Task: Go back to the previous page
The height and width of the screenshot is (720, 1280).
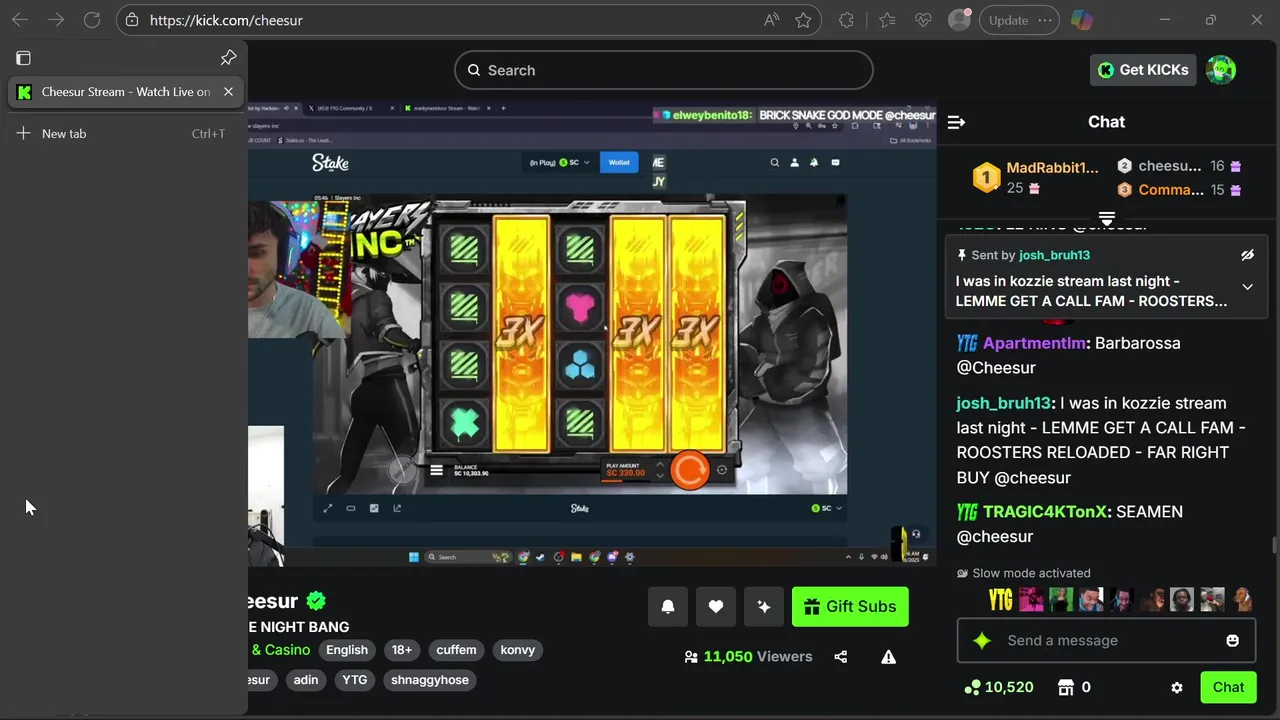Action: click(20, 20)
